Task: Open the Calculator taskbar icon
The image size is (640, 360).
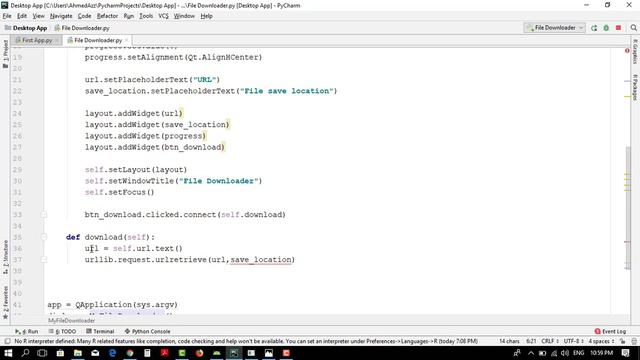Action: [x=147, y=353]
